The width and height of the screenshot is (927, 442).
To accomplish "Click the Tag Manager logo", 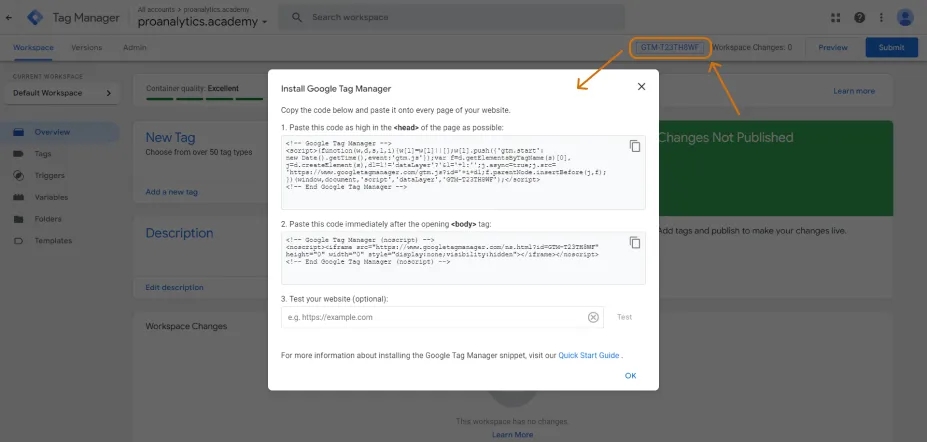I will (35, 18).
